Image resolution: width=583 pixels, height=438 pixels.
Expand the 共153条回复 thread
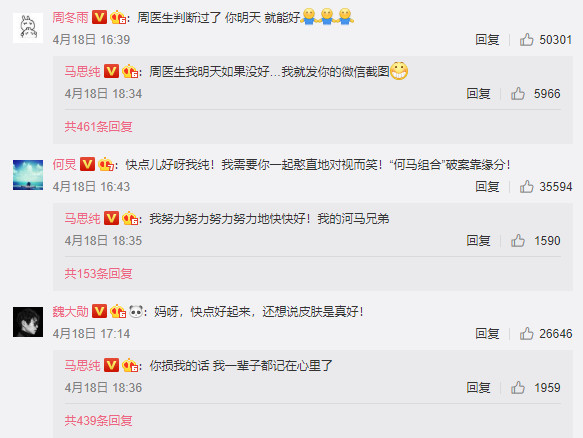[x=99, y=274]
